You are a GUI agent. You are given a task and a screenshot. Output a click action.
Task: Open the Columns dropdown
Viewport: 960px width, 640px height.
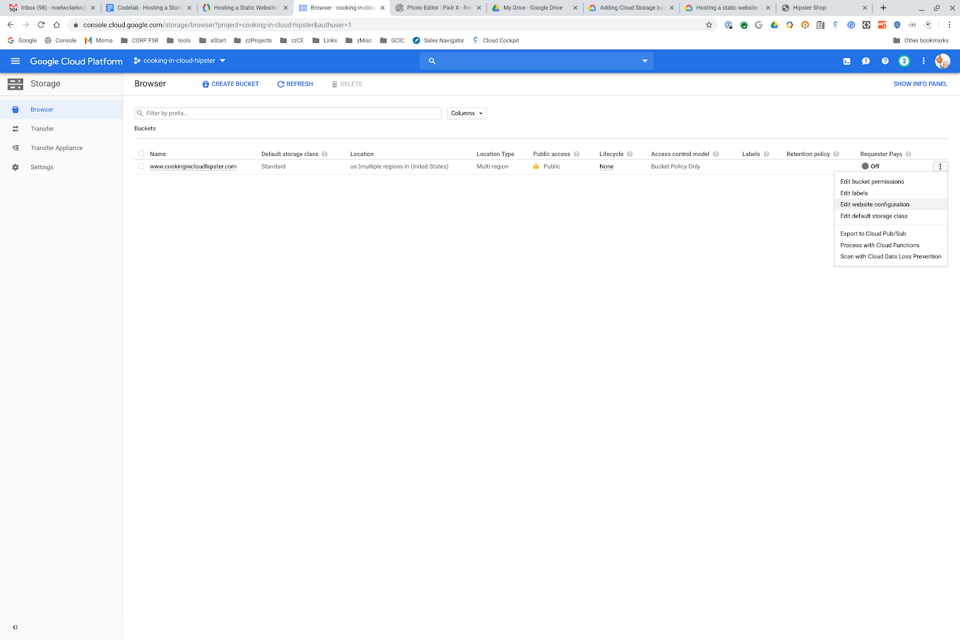click(x=466, y=113)
